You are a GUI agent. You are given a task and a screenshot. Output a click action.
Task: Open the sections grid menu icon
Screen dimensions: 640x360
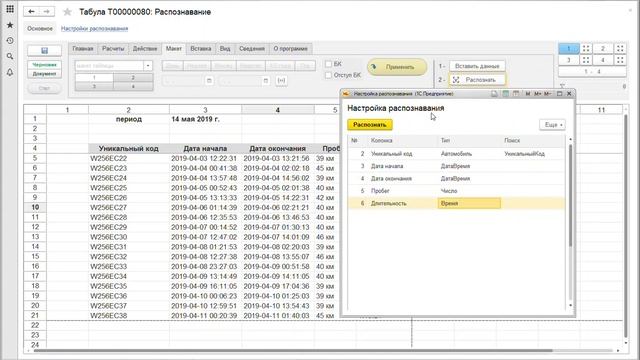point(10,9)
